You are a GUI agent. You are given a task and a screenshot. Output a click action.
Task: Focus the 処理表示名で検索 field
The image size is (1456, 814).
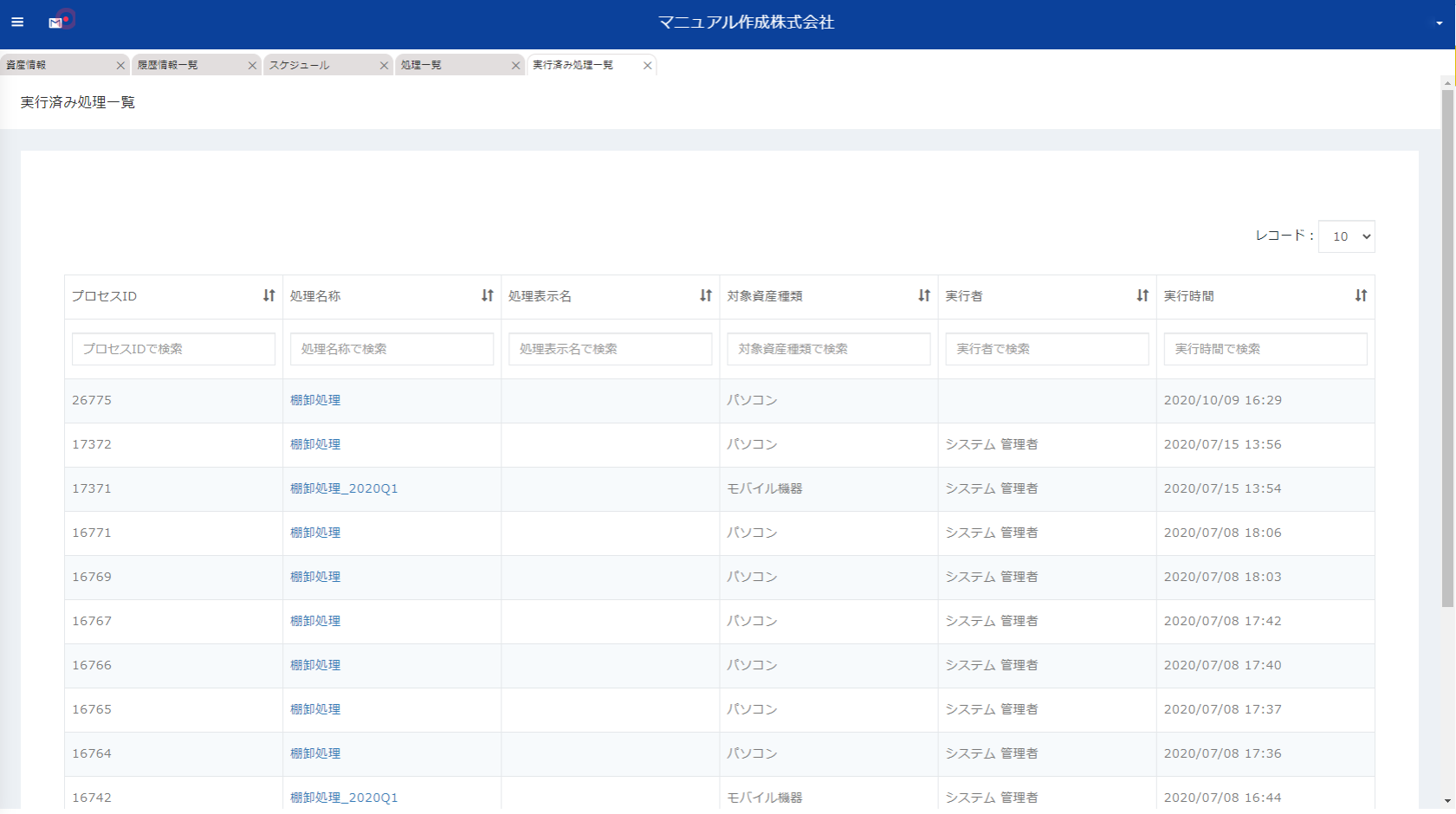pyautogui.click(x=610, y=349)
